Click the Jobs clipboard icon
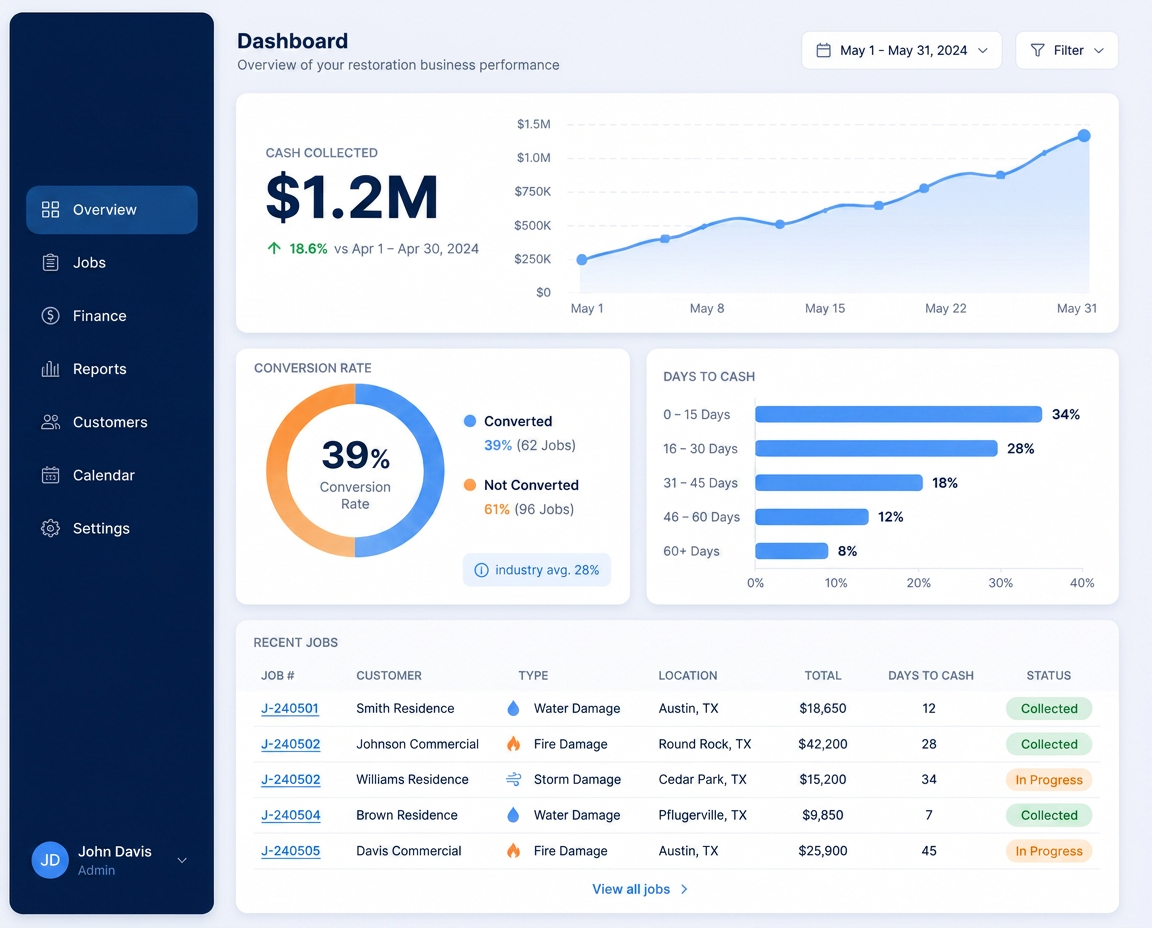The width and height of the screenshot is (1152, 928). (x=50, y=262)
